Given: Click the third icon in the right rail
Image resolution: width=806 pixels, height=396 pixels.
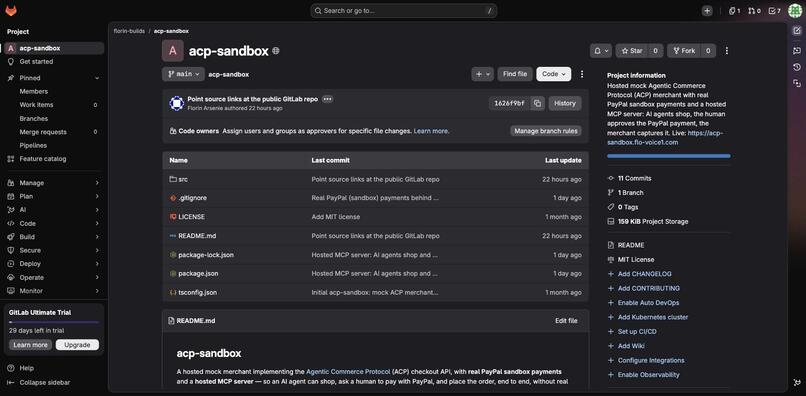Looking at the screenshot, I should click(x=797, y=67).
